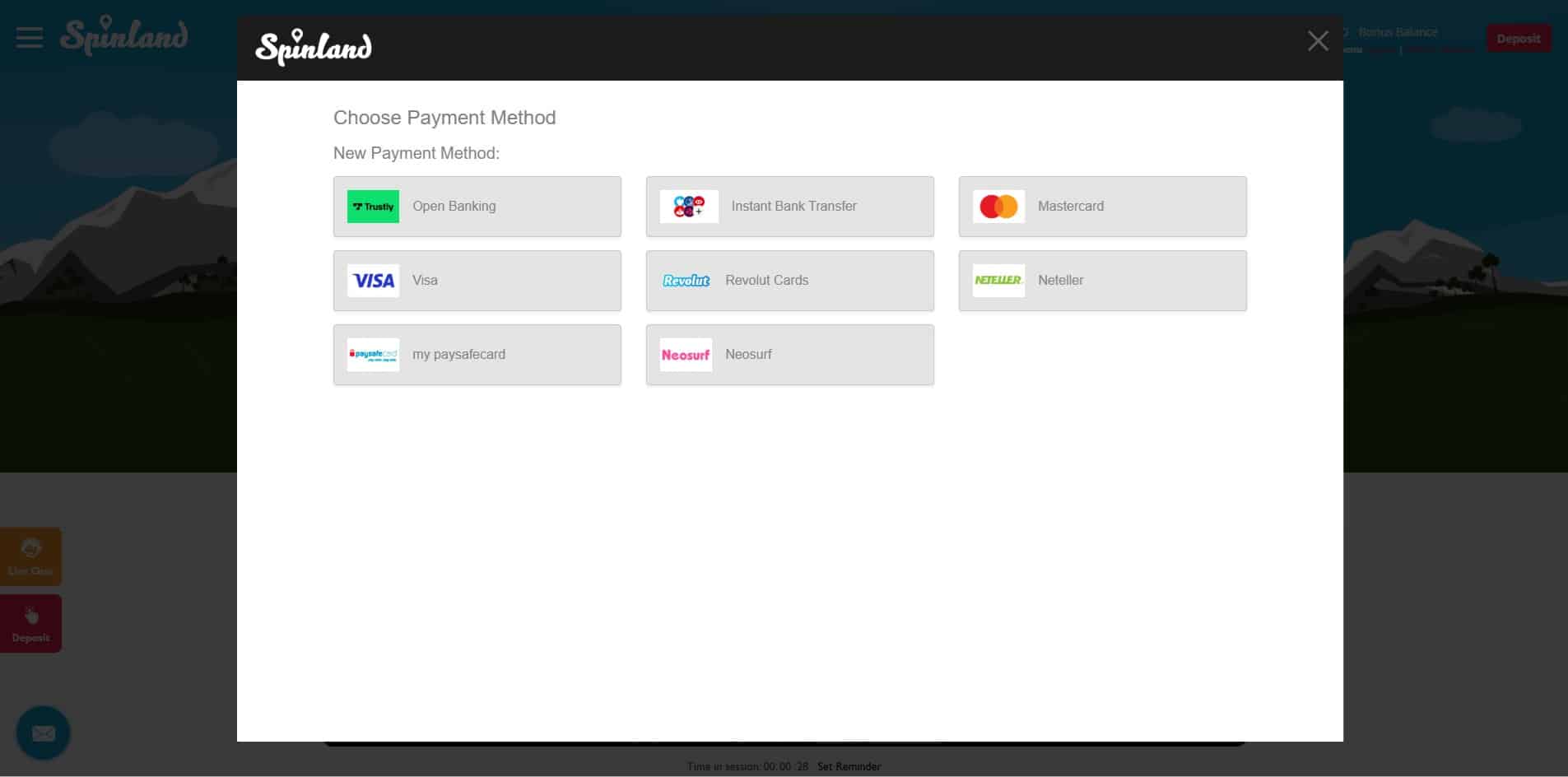Click the green Neteller logo
The image size is (1568, 777).
[998, 281]
